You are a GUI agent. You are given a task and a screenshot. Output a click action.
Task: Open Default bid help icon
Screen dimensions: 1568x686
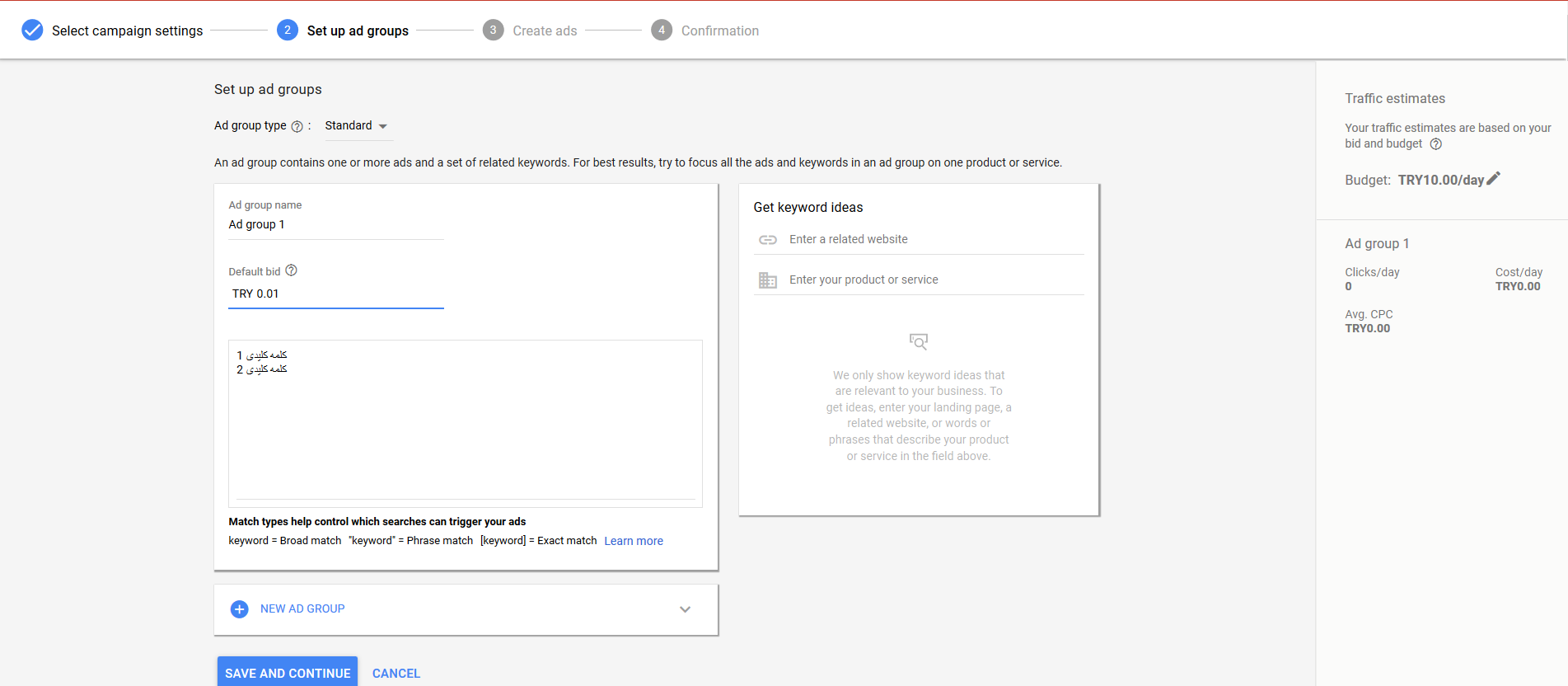click(x=291, y=270)
